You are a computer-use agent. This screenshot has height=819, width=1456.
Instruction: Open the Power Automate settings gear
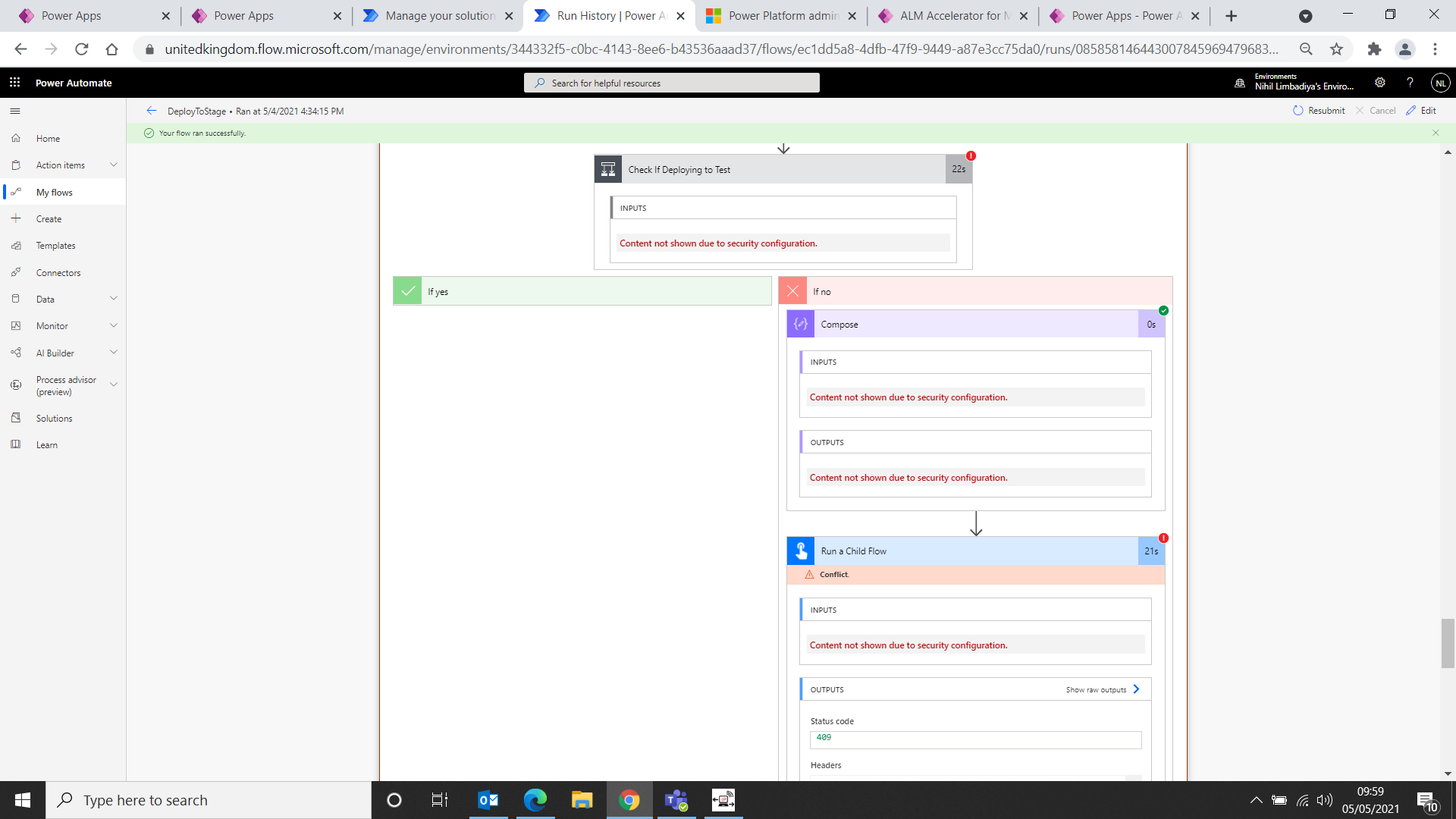pos(1380,83)
